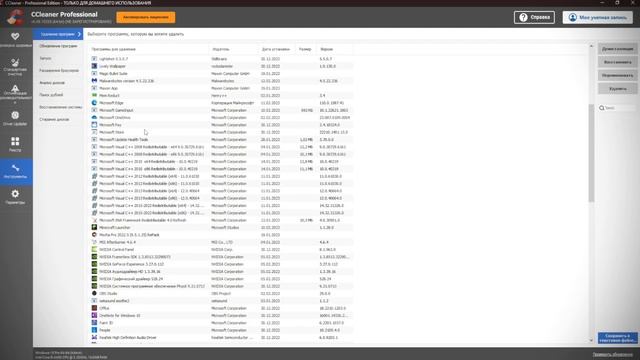Click the scrollbar up arrow of program list
Viewport: 640px width, 360px height.
pyautogui.click(x=591, y=46)
